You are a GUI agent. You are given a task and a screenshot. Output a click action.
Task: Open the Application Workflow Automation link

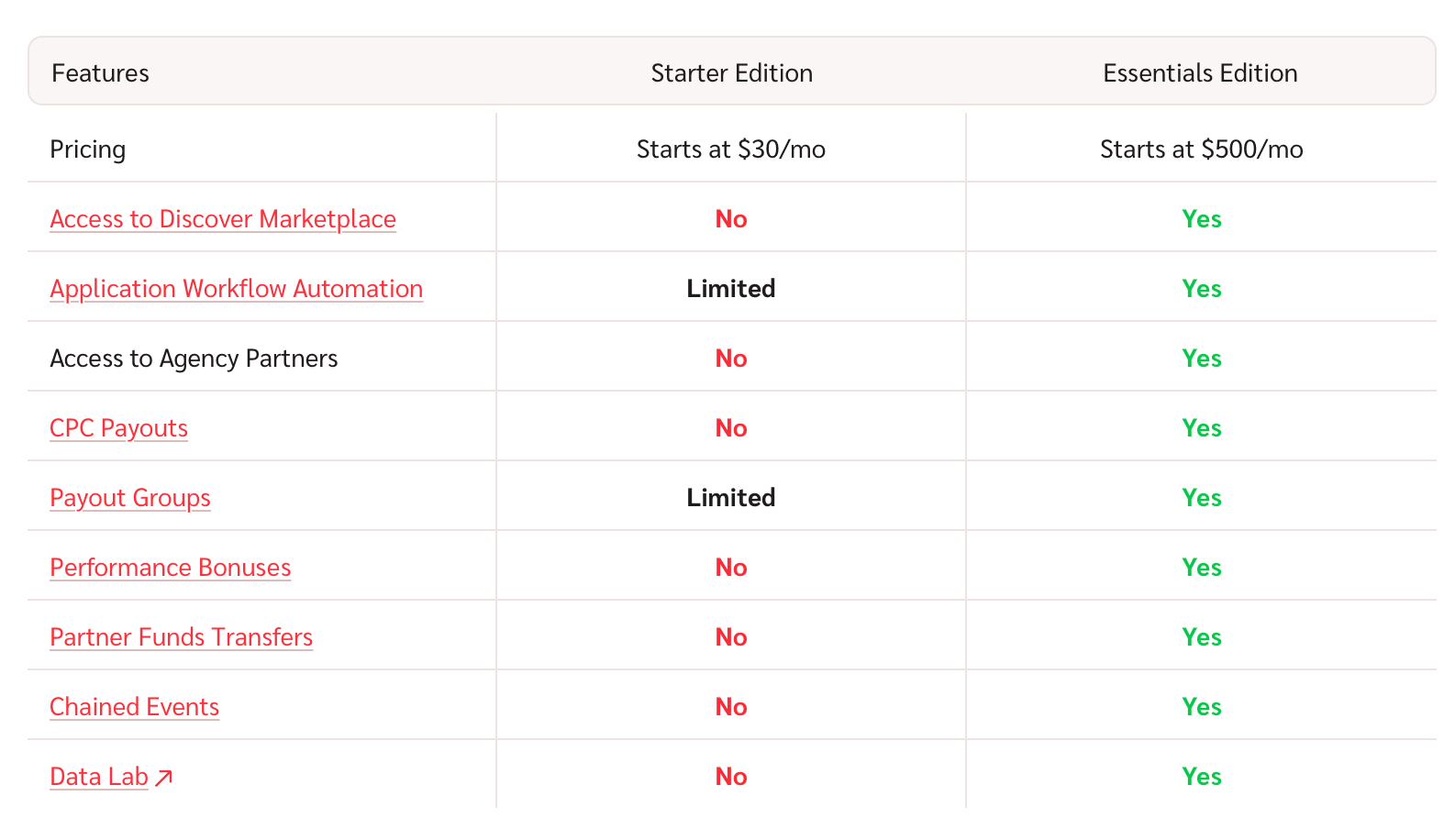[237, 289]
